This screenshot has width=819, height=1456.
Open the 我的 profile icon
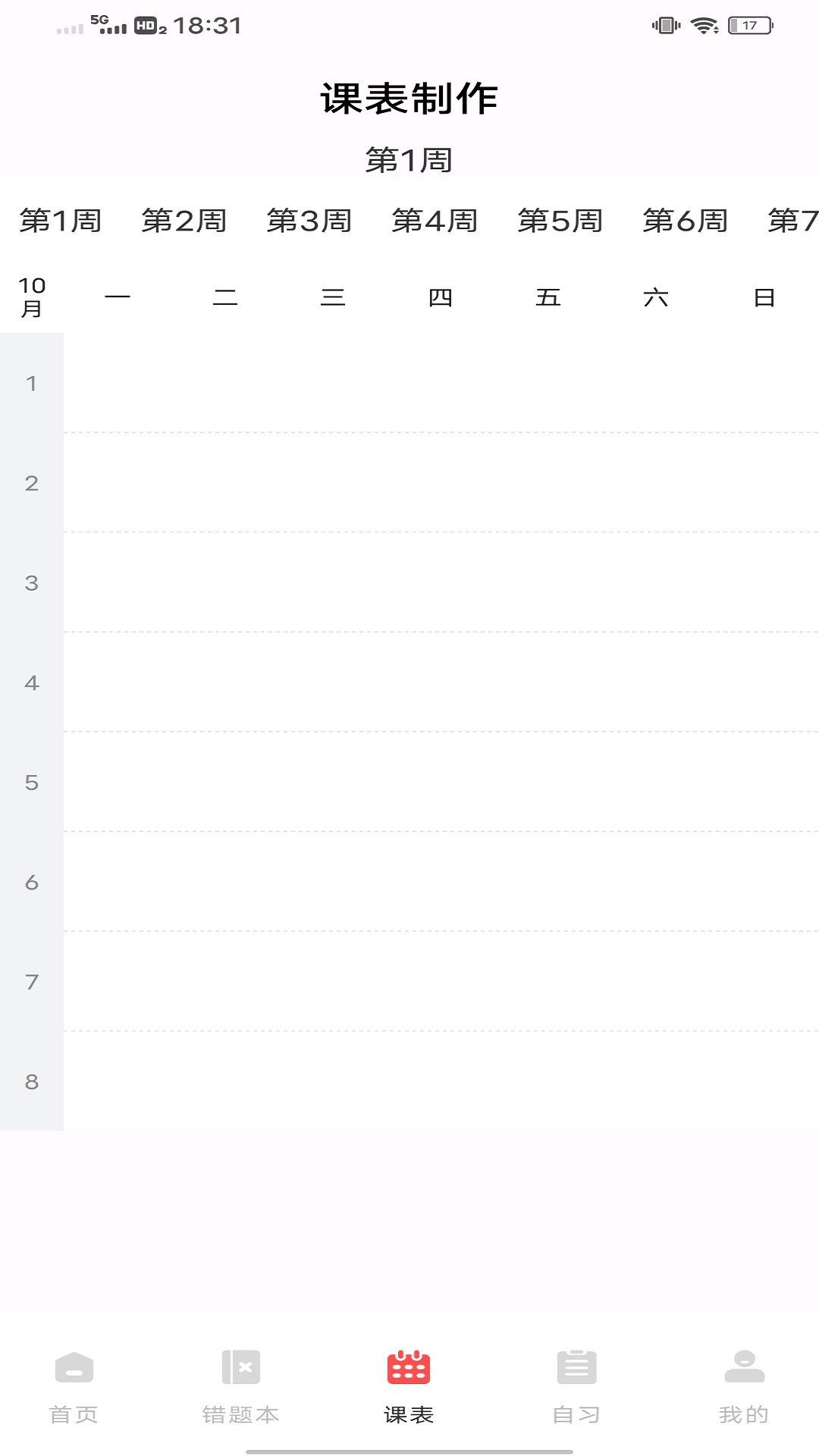pyautogui.click(x=745, y=1367)
